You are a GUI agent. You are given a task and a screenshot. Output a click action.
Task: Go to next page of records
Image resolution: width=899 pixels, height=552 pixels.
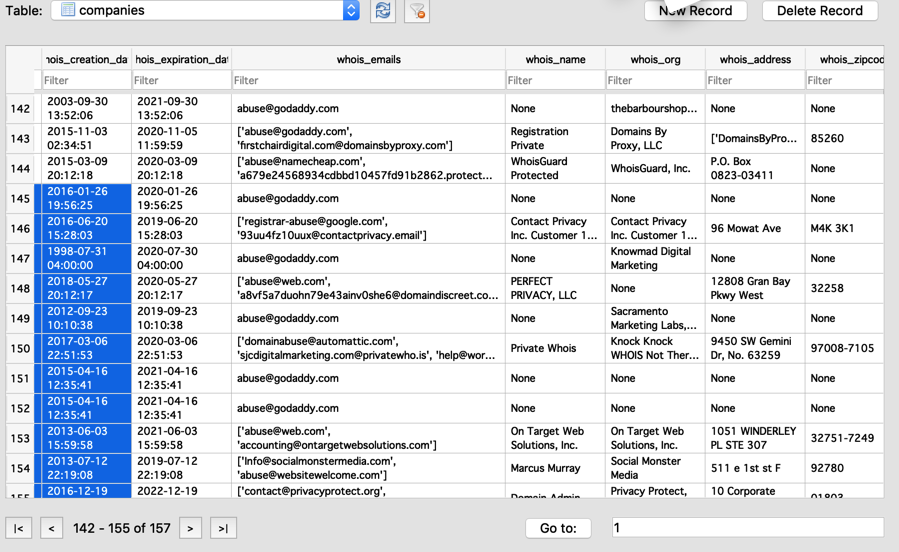190,528
